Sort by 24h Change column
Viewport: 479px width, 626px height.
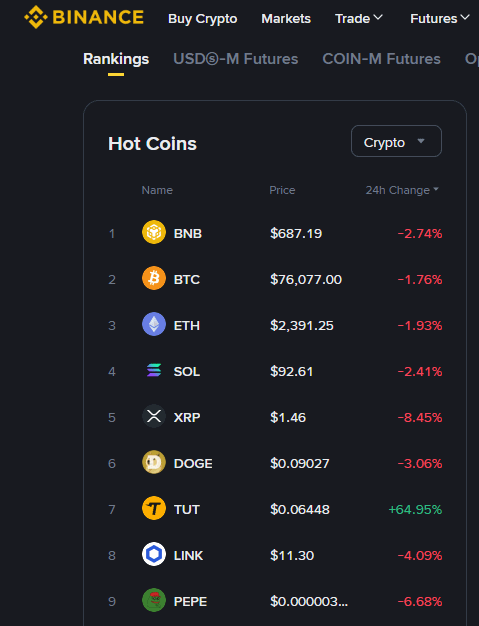click(402, 190)
